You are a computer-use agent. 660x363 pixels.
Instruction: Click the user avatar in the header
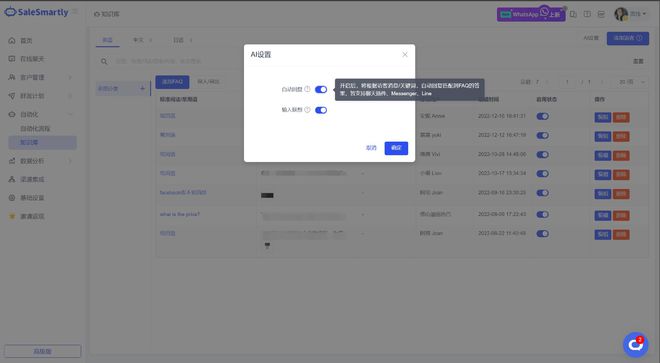(x=621, y=14)
